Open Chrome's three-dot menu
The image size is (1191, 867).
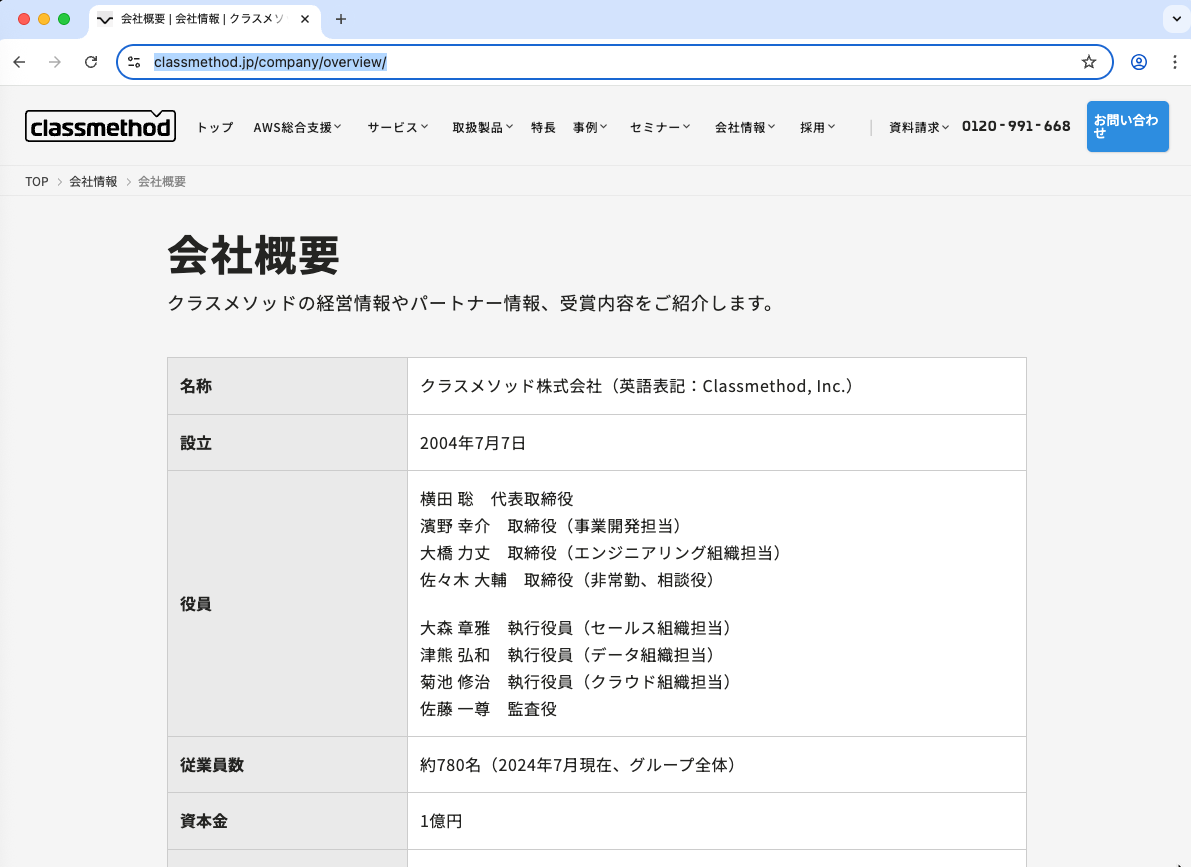(1174, 62)
